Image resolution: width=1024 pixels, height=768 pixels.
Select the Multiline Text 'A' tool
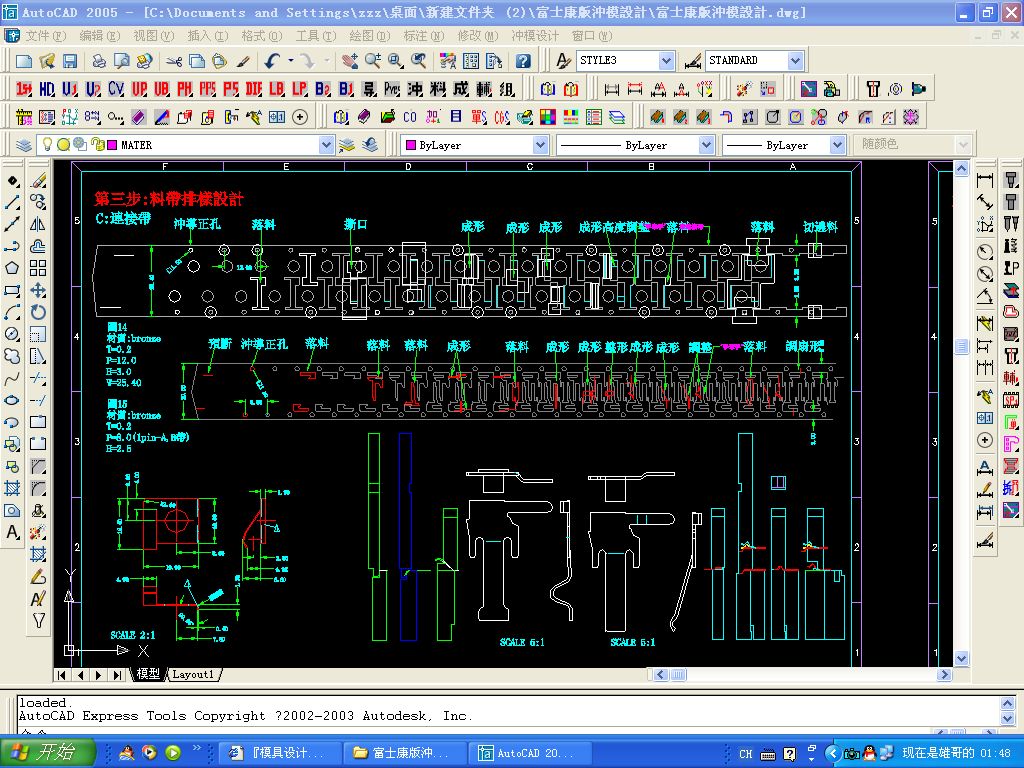click(x=12, y=533)
